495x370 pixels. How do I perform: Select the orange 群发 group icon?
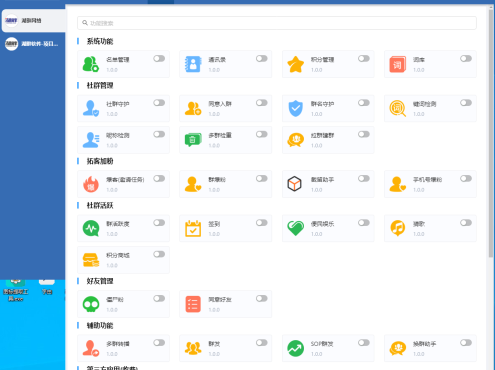coord(193,348)
